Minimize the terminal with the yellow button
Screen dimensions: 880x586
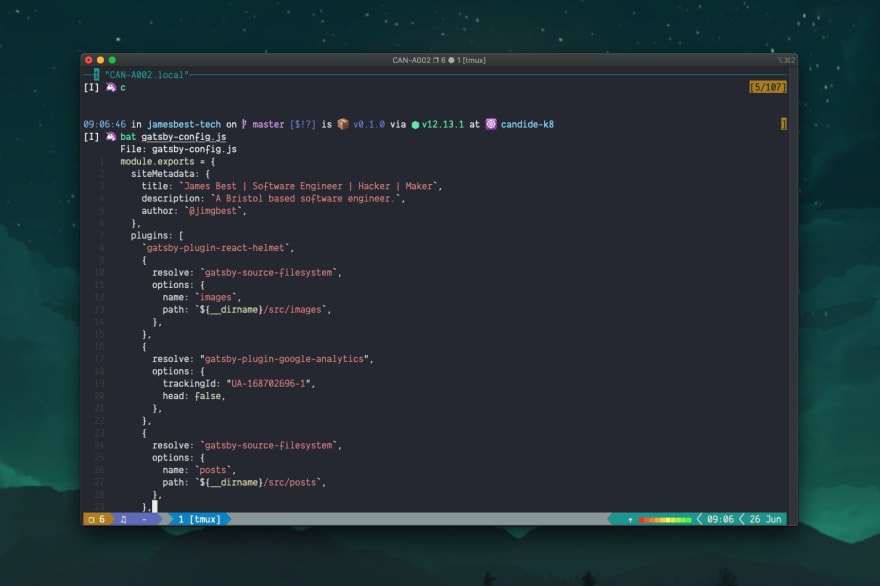[100, 60]
